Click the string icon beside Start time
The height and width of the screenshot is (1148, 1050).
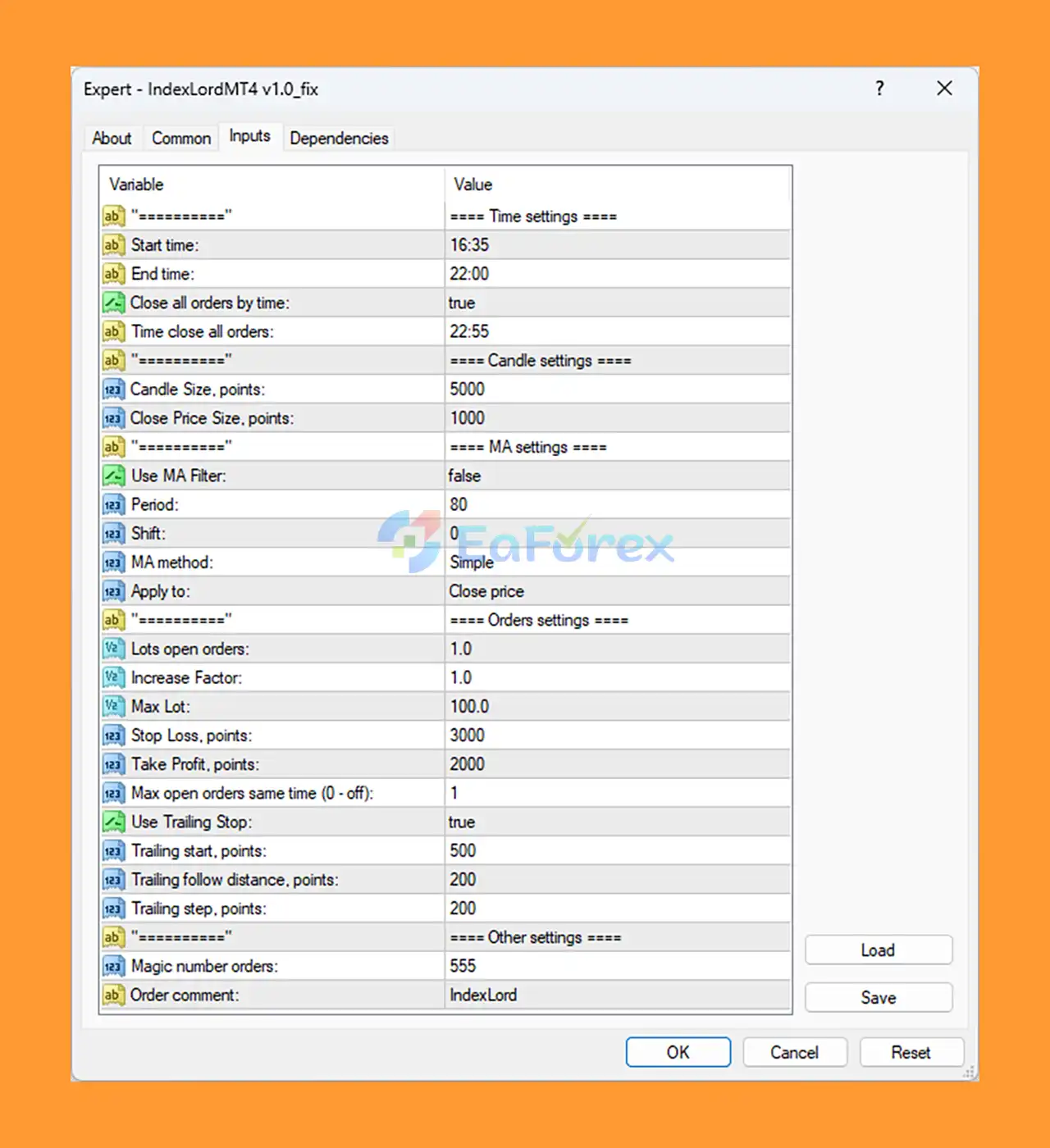pyautogui.click(x=113, y=245)
